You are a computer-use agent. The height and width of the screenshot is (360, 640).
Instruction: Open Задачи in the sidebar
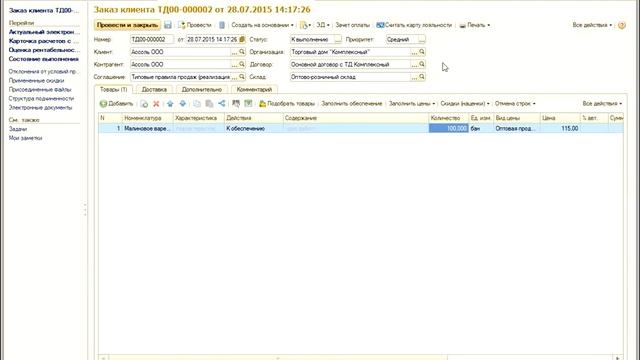tap(18, 129)
